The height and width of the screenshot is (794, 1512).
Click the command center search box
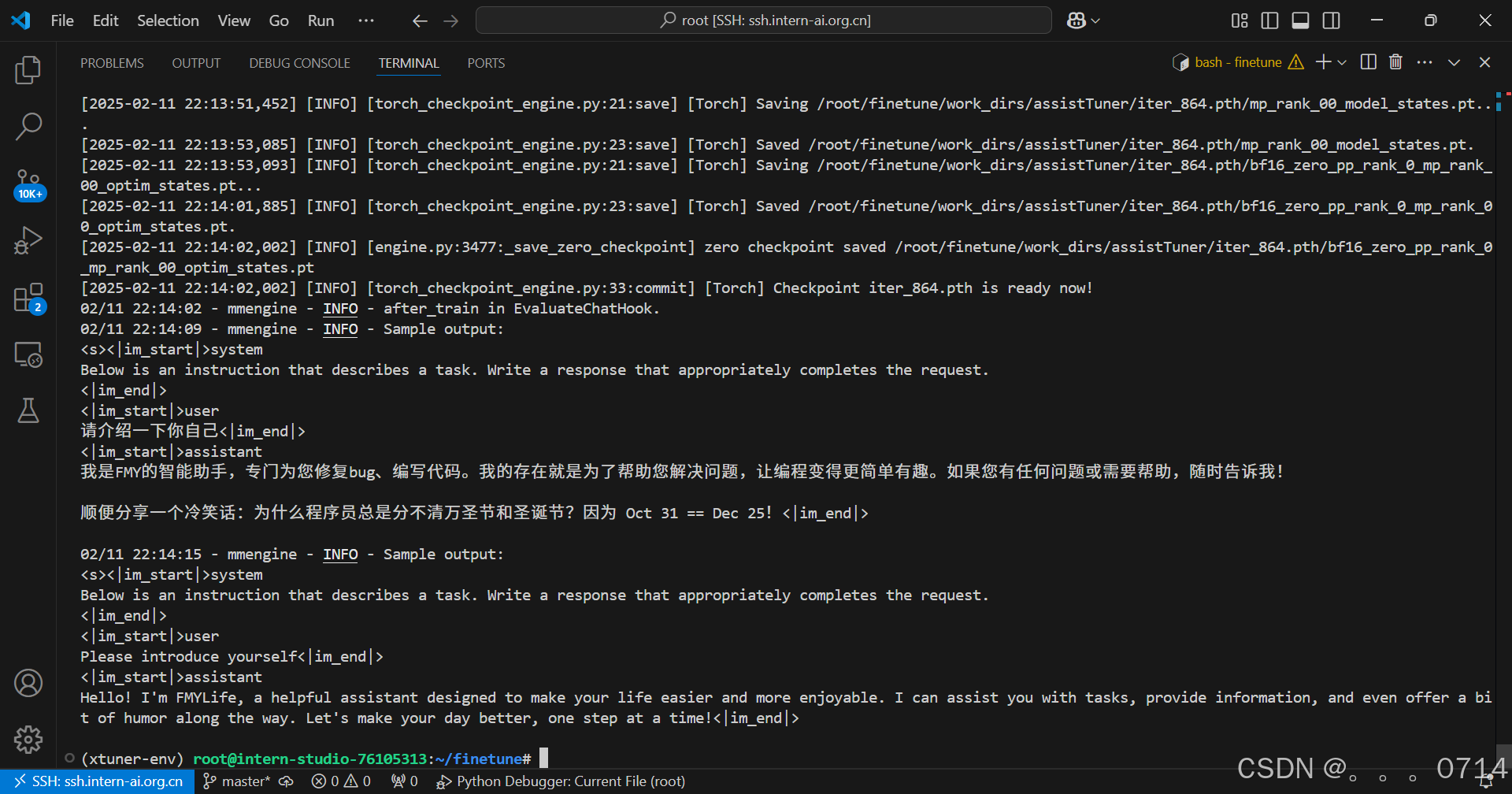click(x=763, y=20)
